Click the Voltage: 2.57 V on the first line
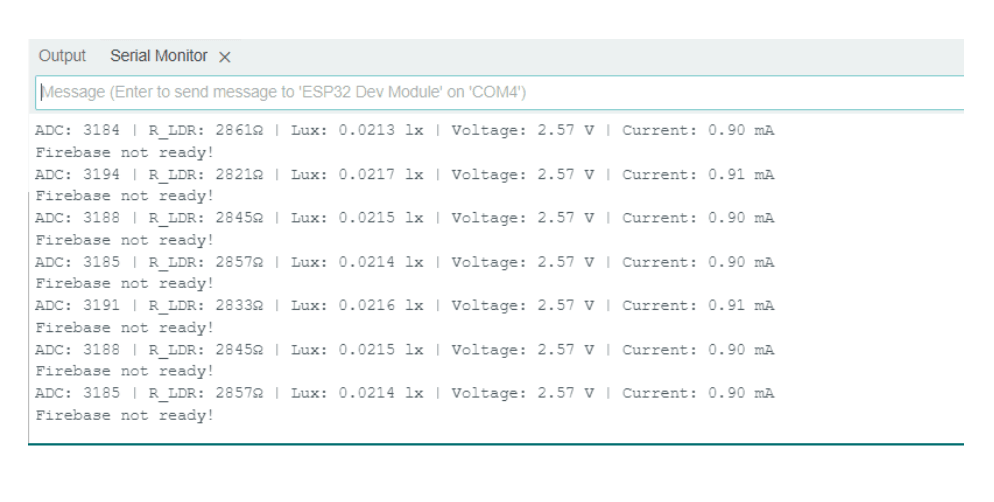Viewport: 994px width, 502px height. pyautogui.click(x=523, y=131)
